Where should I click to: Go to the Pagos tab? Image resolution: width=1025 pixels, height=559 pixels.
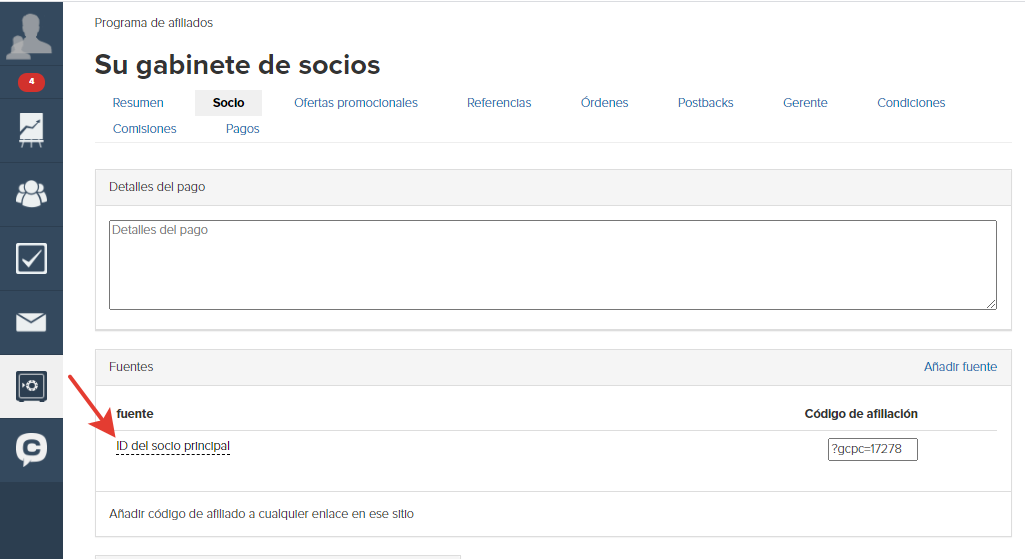coord(243,129)
